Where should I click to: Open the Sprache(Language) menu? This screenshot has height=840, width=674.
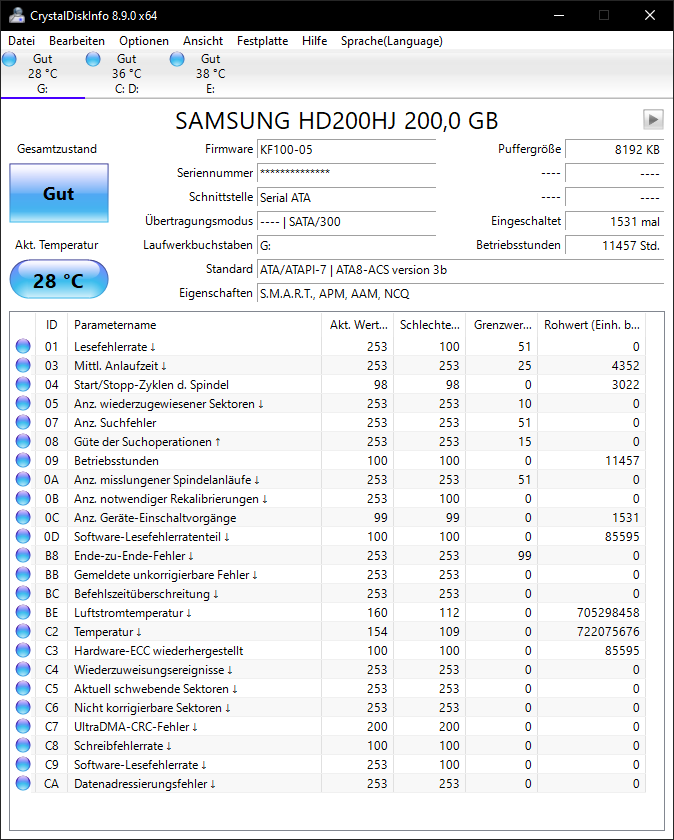(392, 41)
